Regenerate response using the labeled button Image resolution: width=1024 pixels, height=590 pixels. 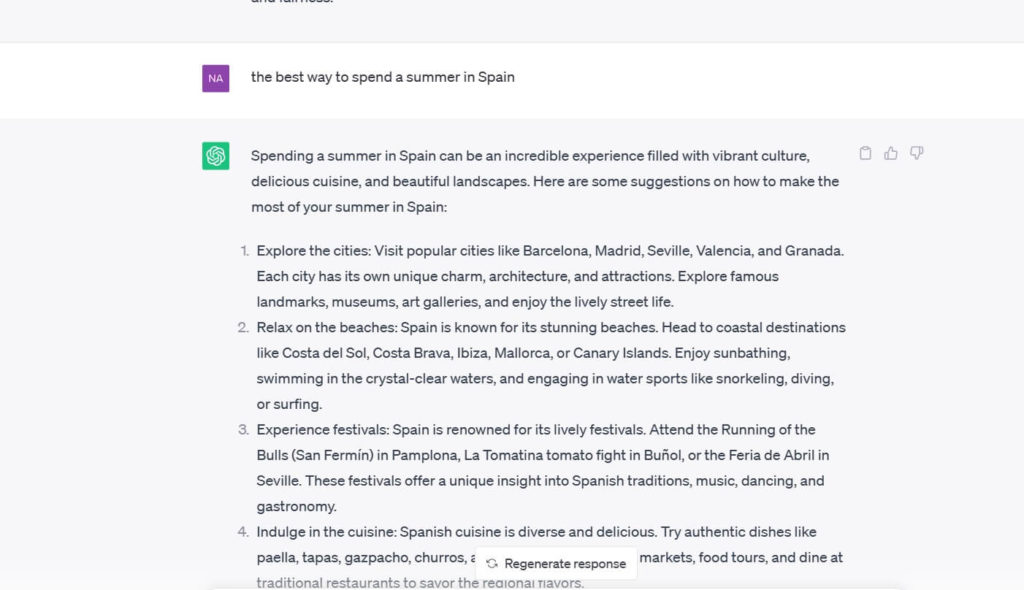pos(556,563)
